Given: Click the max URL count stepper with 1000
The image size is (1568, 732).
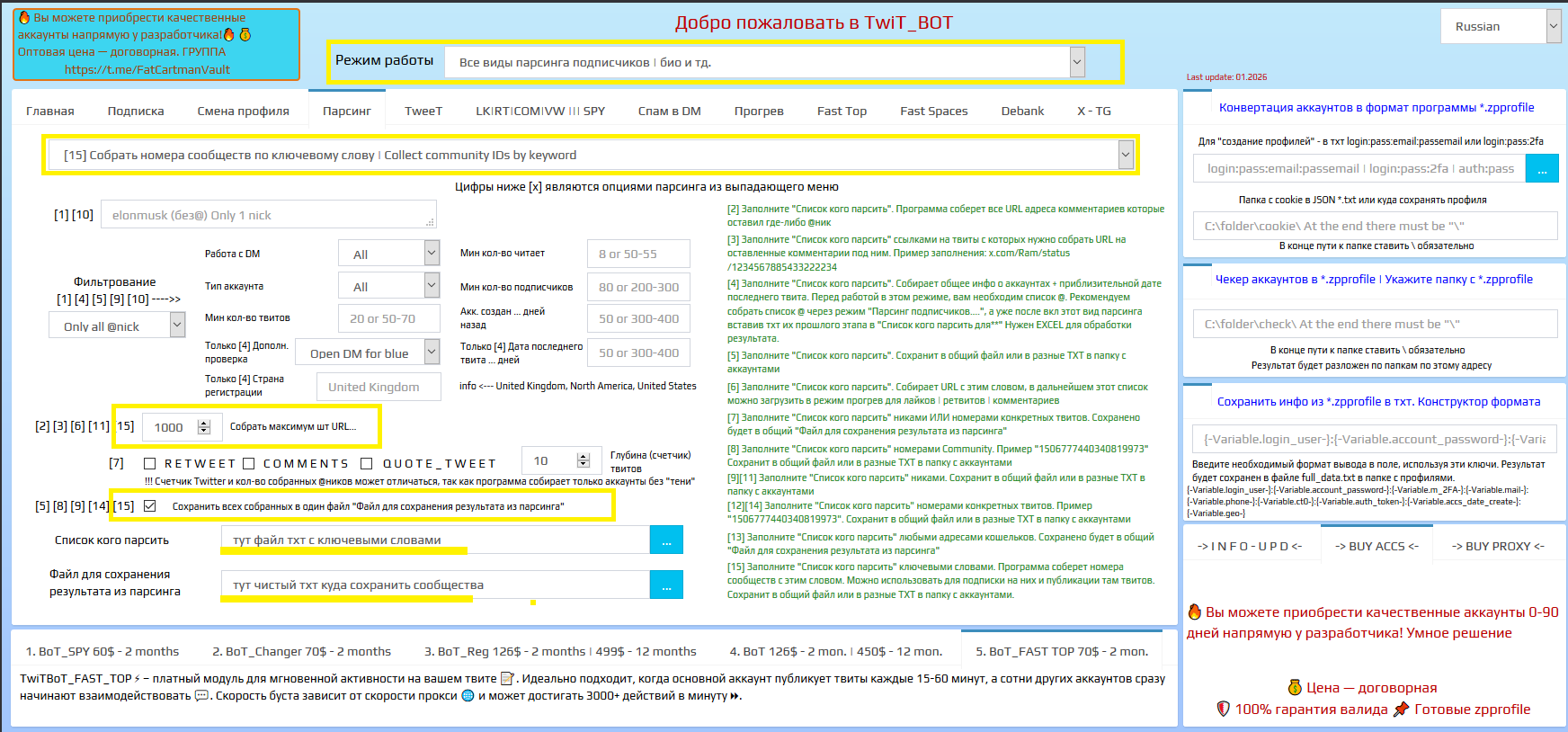Looking at the screenshot, I should click(x=183, y=427).
